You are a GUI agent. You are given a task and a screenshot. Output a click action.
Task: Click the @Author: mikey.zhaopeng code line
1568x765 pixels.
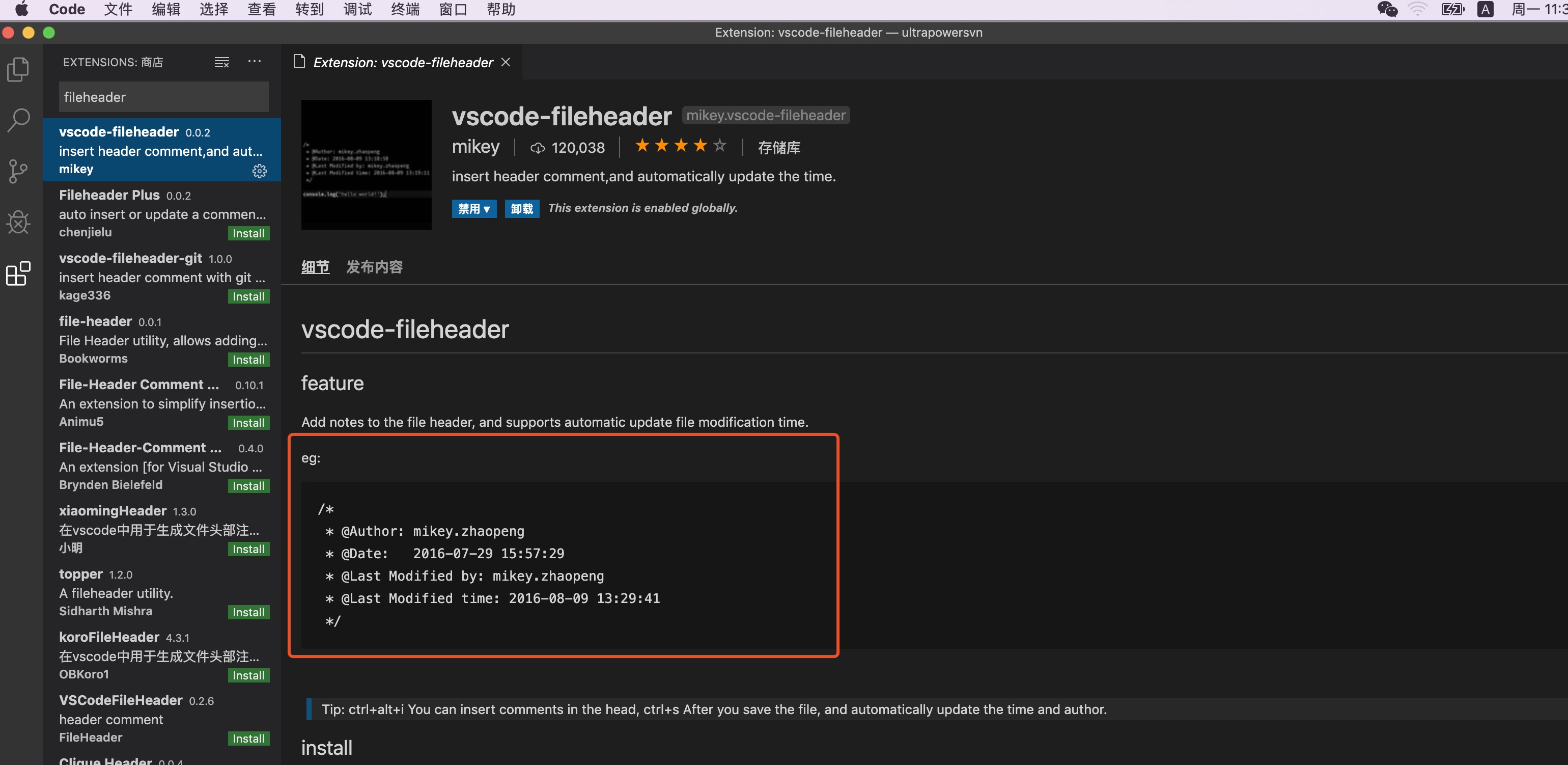tap(425, 531)
